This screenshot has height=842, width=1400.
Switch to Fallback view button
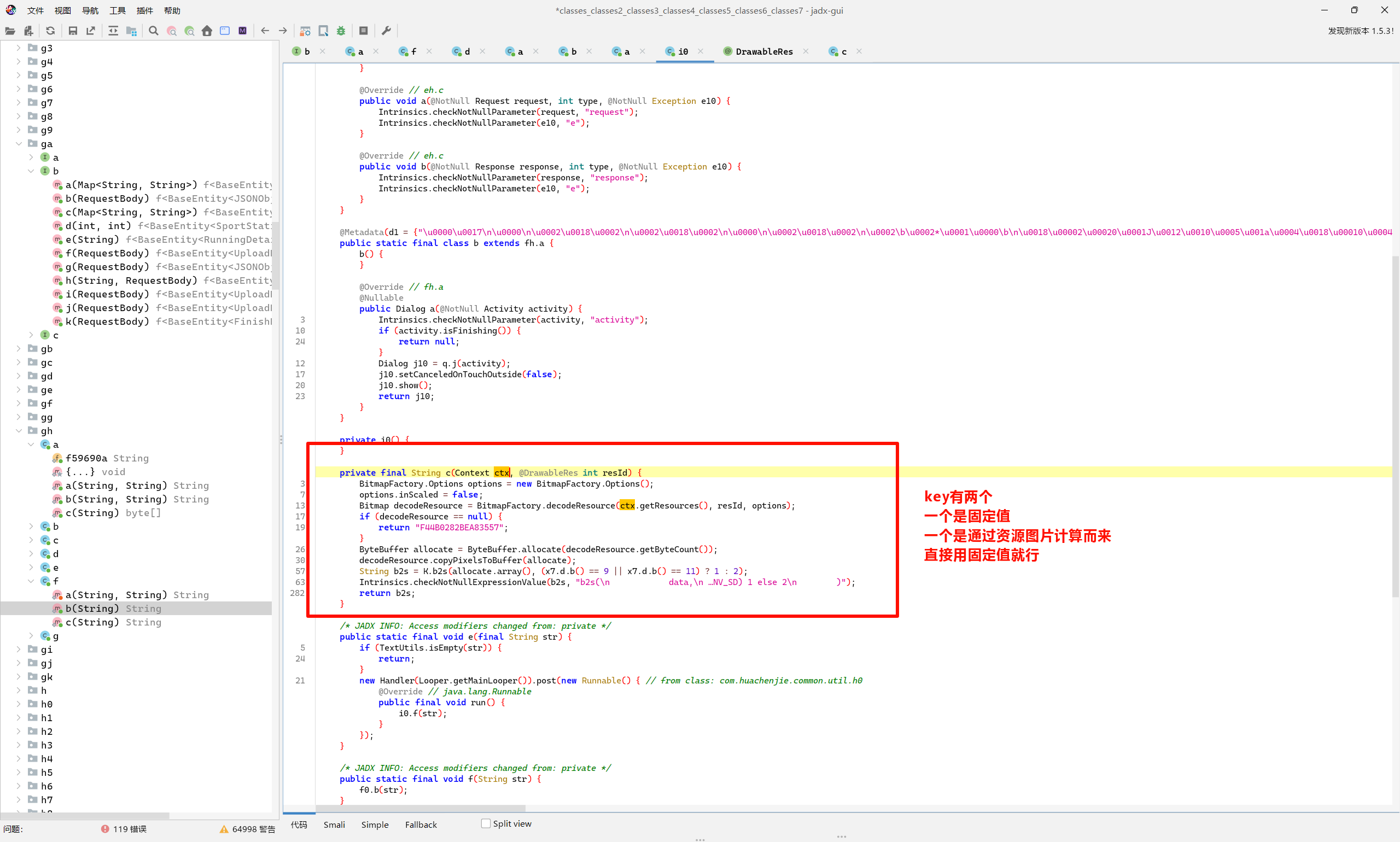(x=421, y=825)
